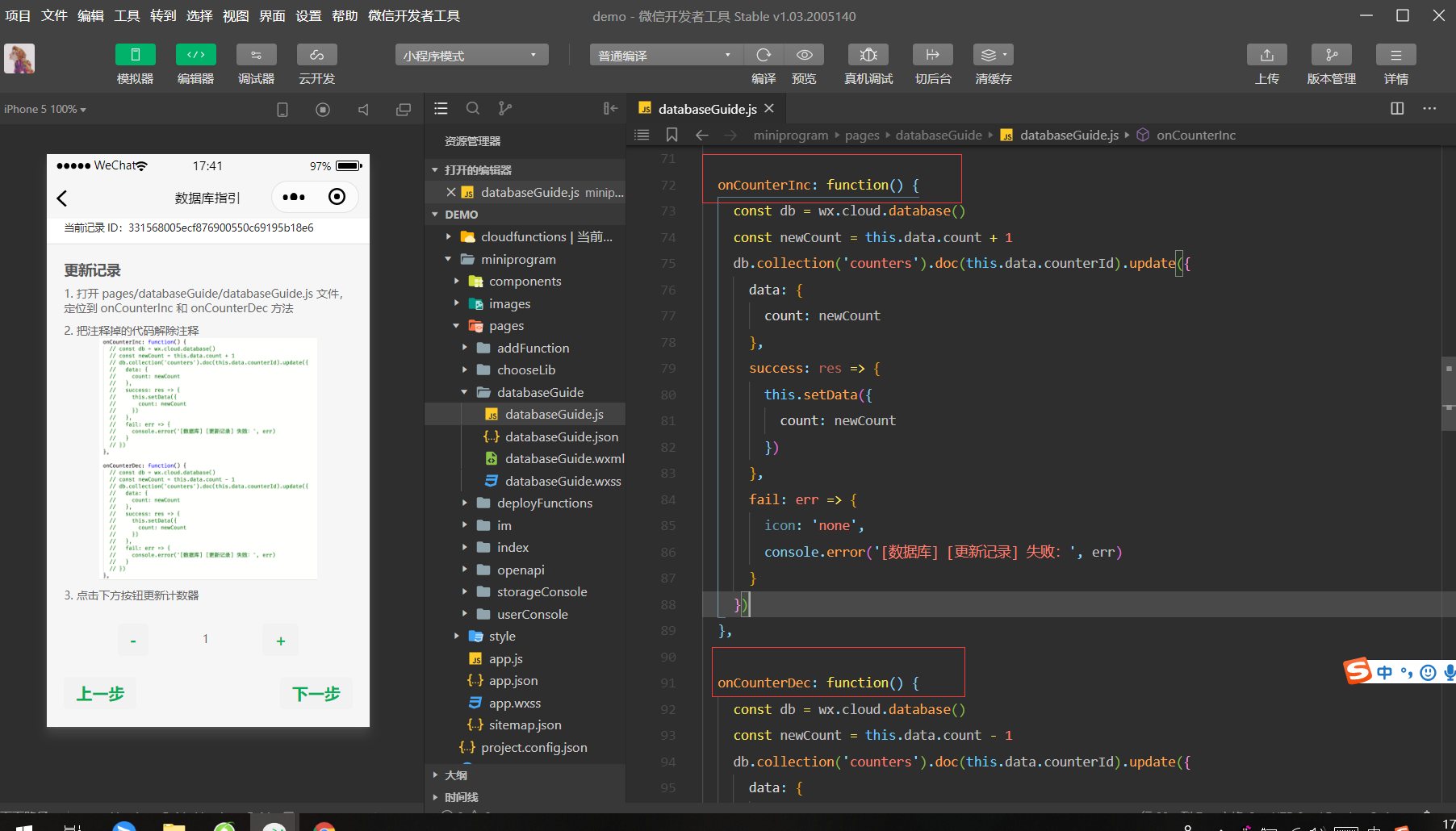Collapse the miniprogram folder
Screen dimensions: 1456x831
point(525,259)
